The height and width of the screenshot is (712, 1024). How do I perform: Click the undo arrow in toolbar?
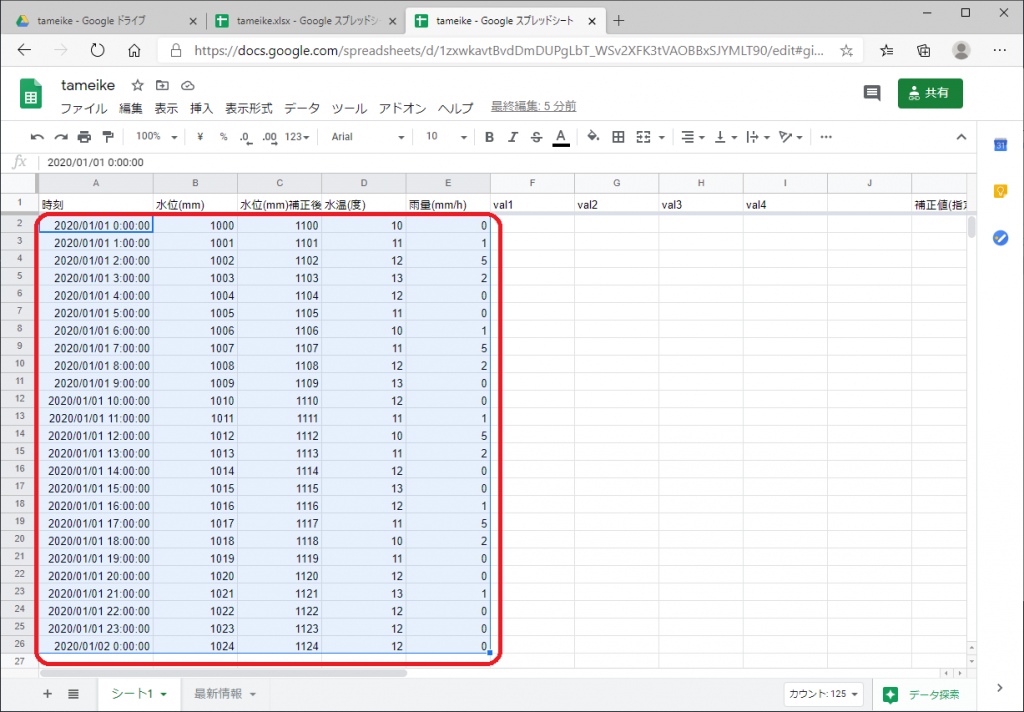click(37, 137)
